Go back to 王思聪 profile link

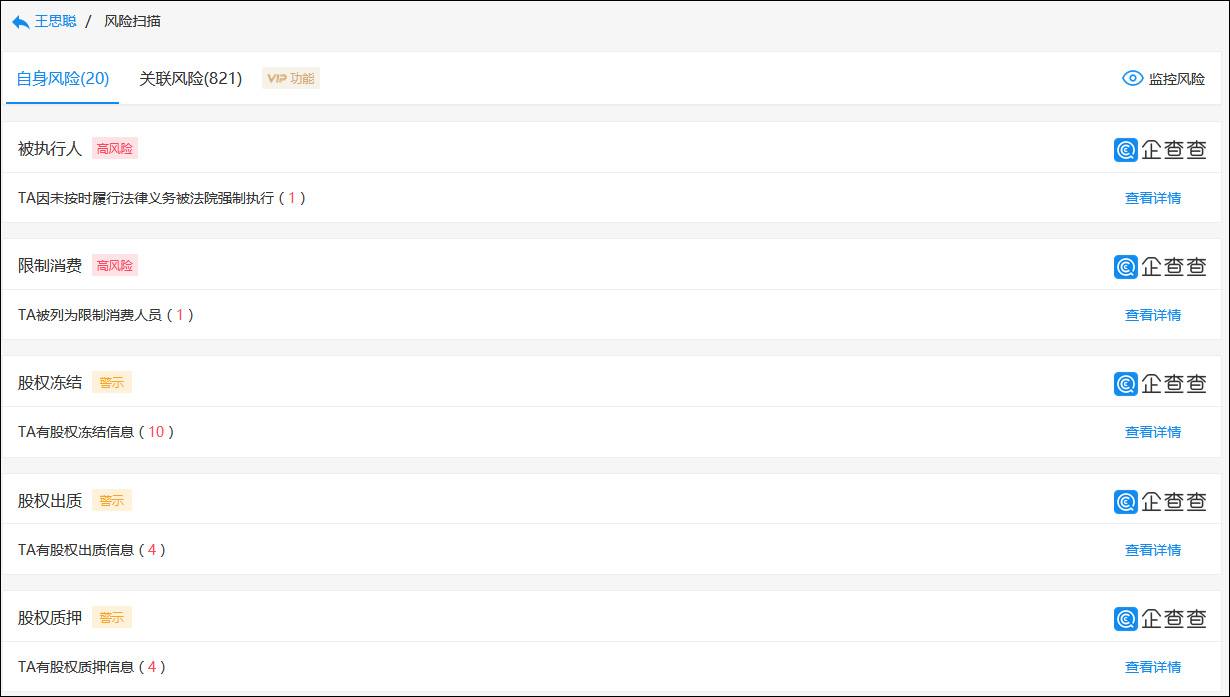point(56,21)
